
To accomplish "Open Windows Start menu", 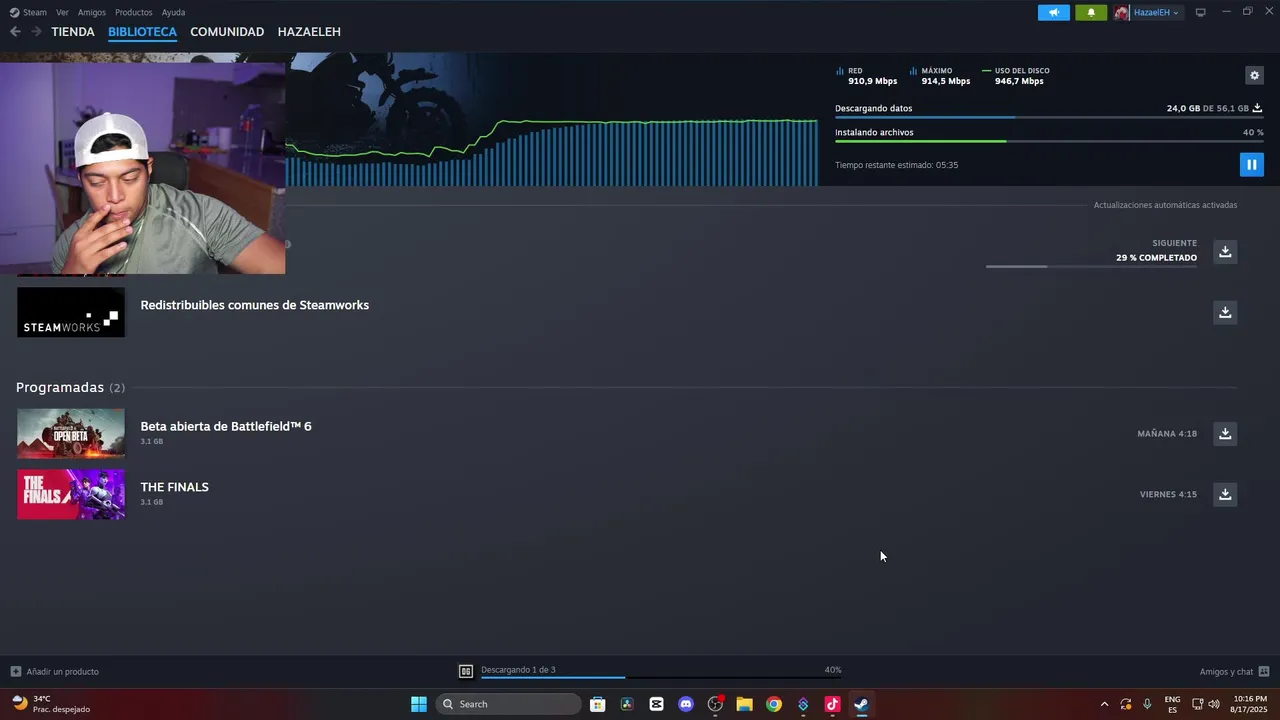I will 419,704.
